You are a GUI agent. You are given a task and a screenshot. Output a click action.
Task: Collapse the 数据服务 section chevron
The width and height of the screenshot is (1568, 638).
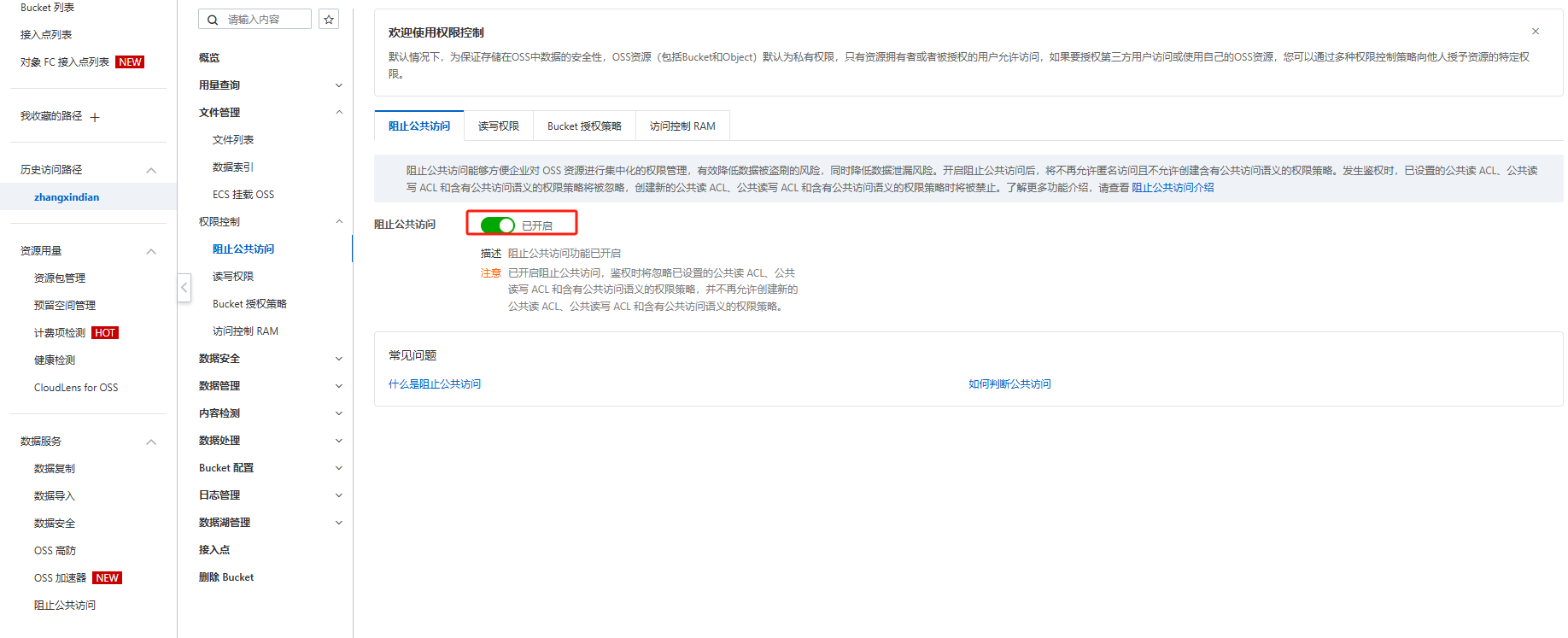click(151, 442)
